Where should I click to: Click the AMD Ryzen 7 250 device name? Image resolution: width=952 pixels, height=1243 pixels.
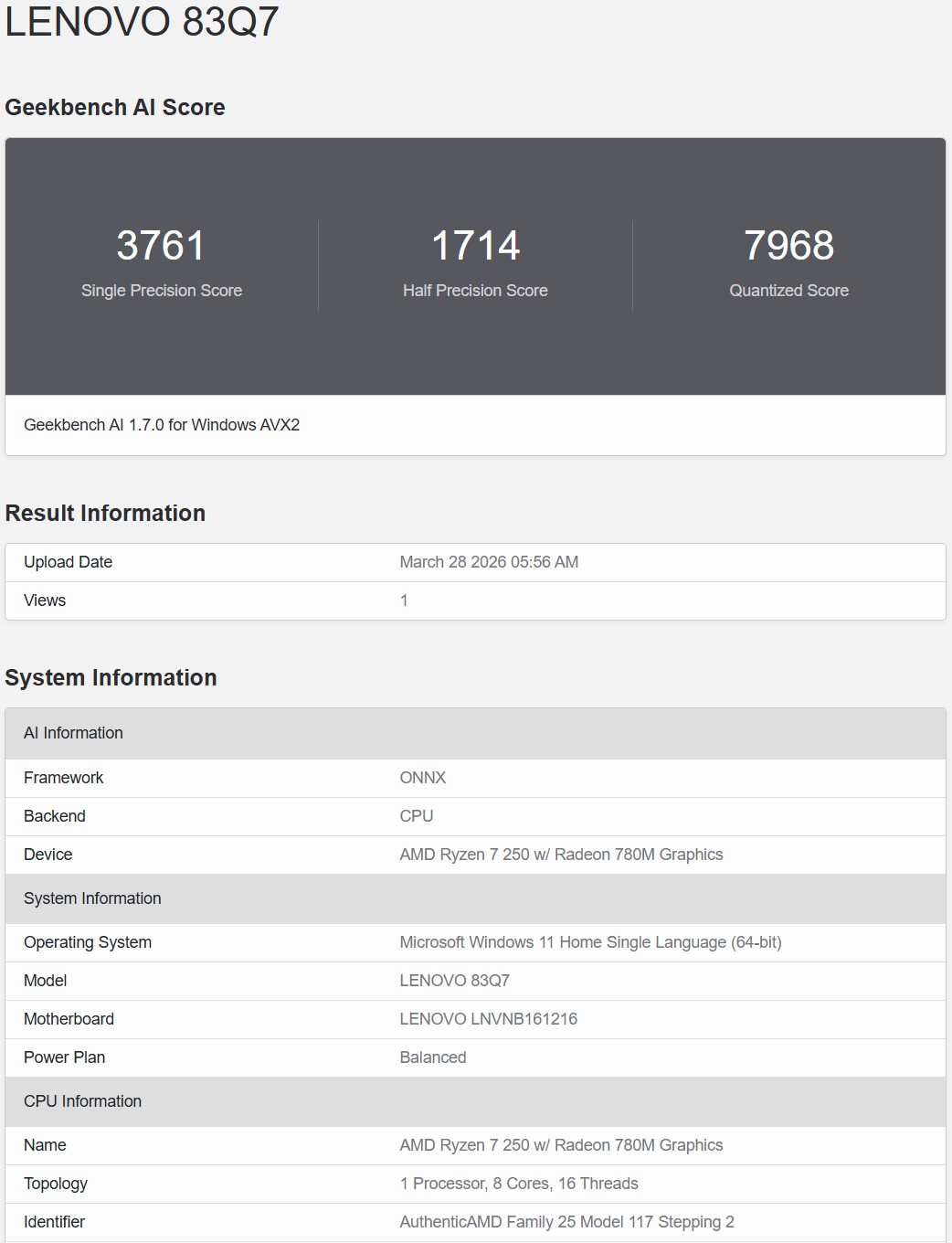561,855
